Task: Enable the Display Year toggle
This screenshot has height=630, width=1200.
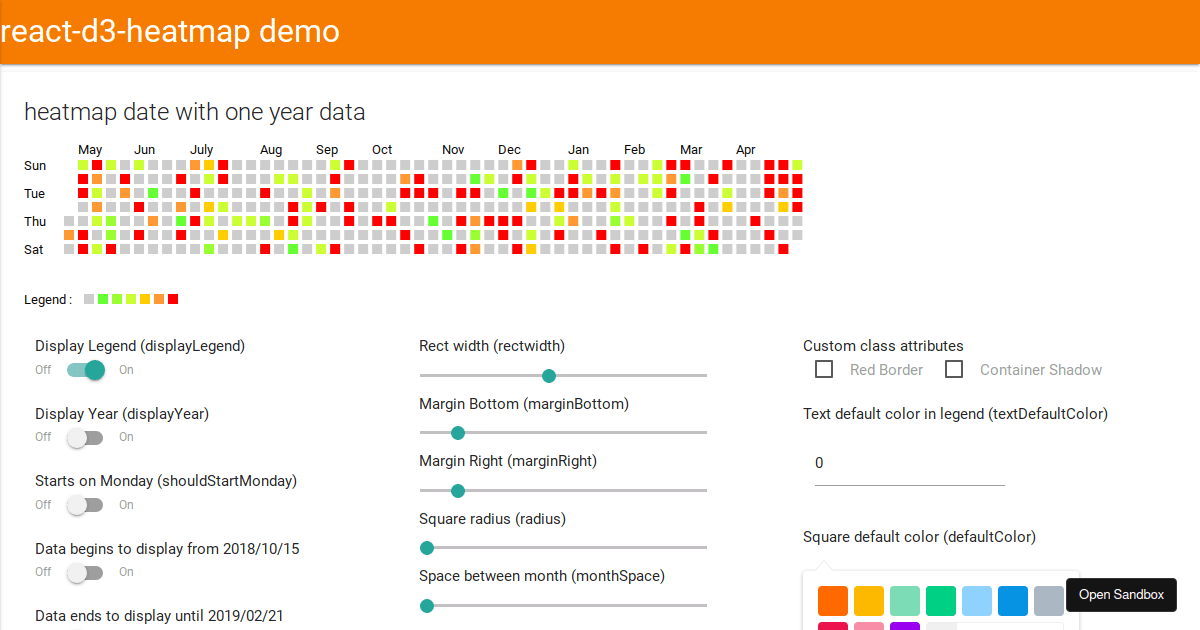Action: click(x=85, y=437)
